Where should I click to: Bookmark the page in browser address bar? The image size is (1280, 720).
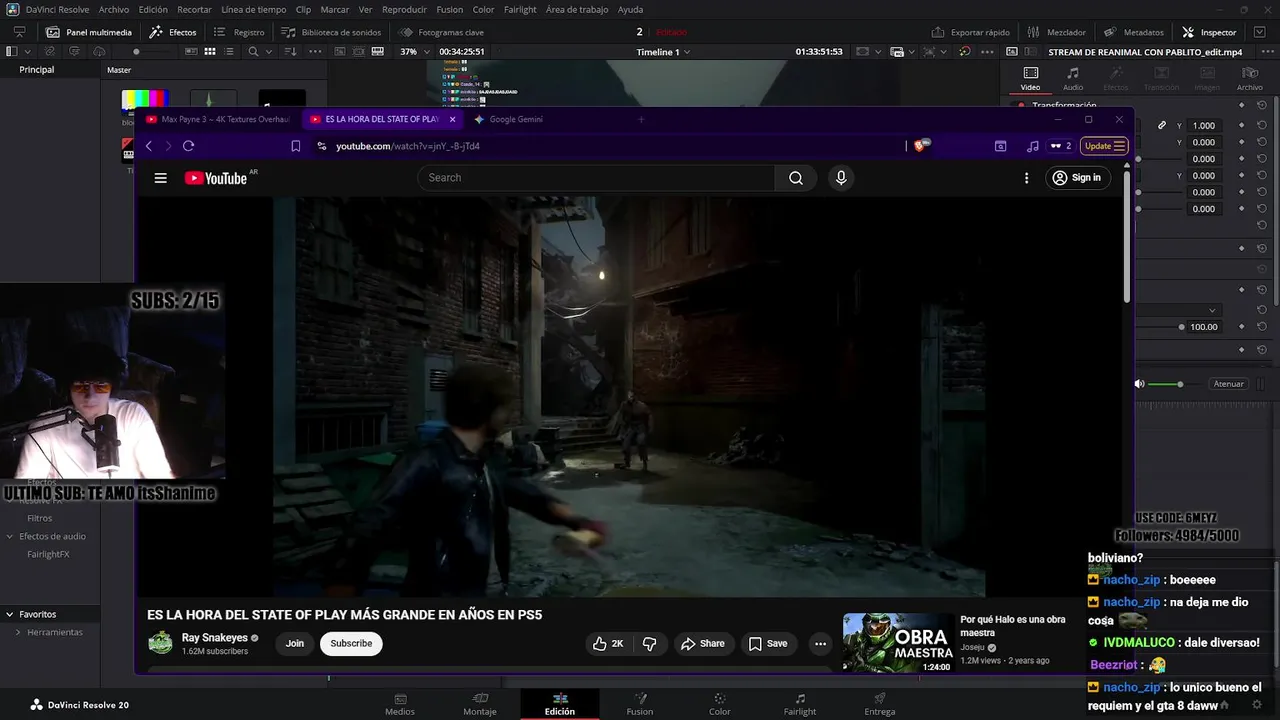[295, 146]
